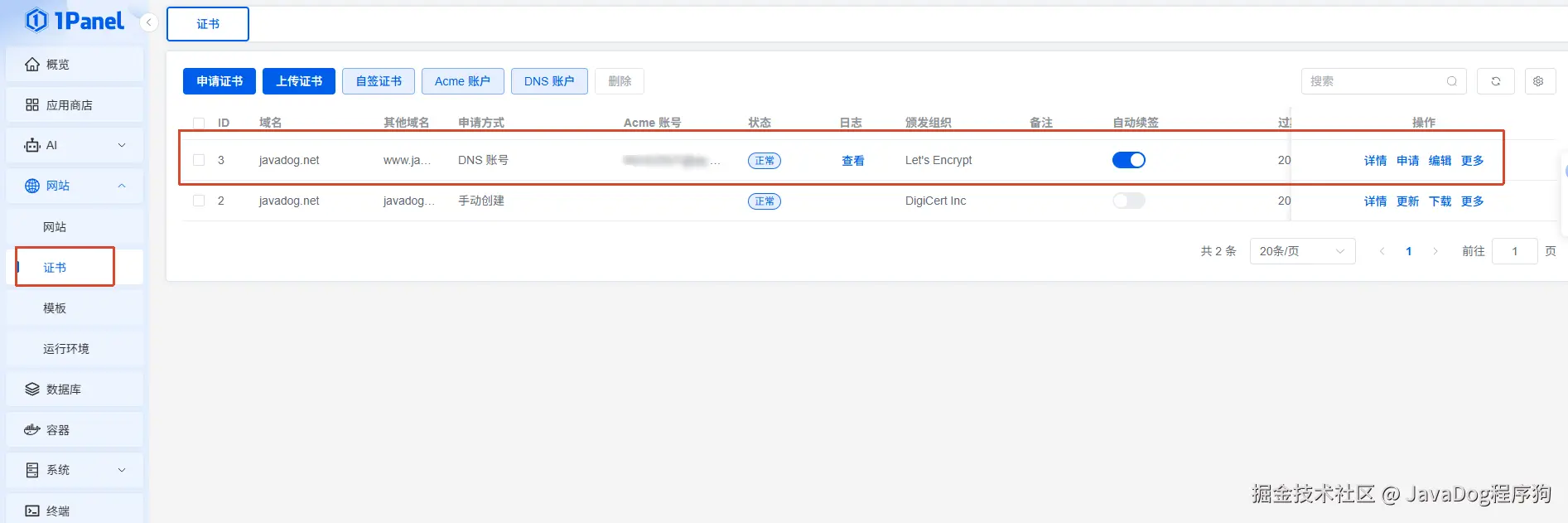
Task: Click the DNS 账户 button
Action: click(549, 81)
